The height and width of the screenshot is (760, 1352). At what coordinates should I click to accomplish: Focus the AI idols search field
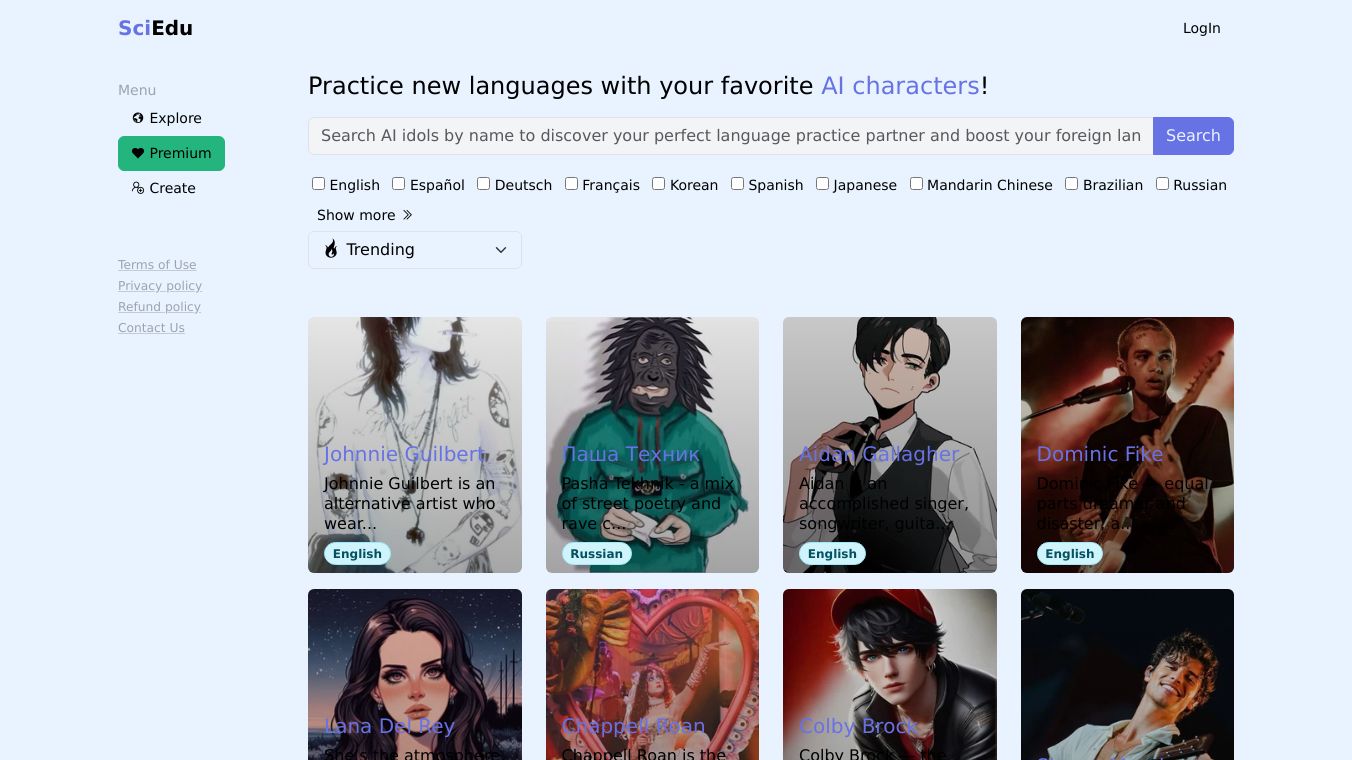pos(730,136)
